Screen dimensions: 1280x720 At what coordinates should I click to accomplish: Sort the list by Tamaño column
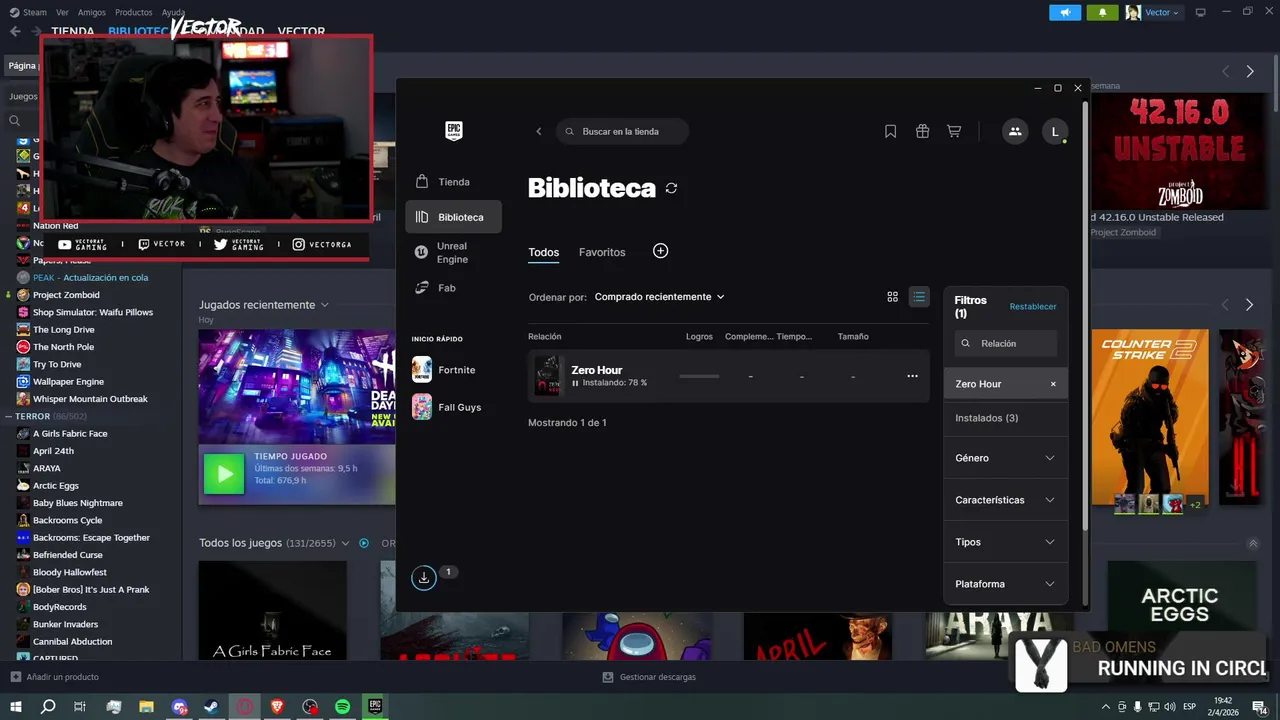pos(853,337)
